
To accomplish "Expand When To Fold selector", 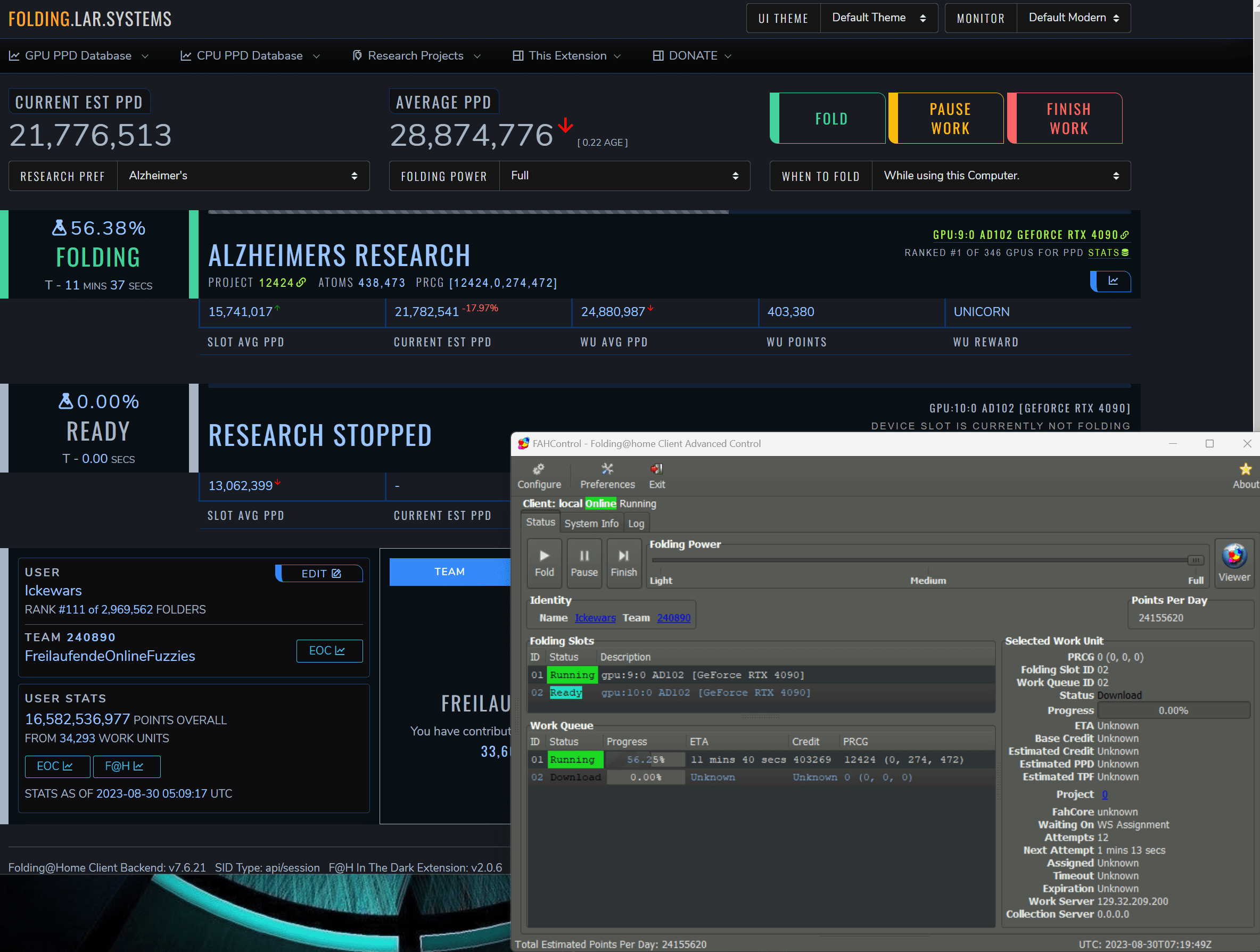I will pyautogui.click(x=1000, y=176).
